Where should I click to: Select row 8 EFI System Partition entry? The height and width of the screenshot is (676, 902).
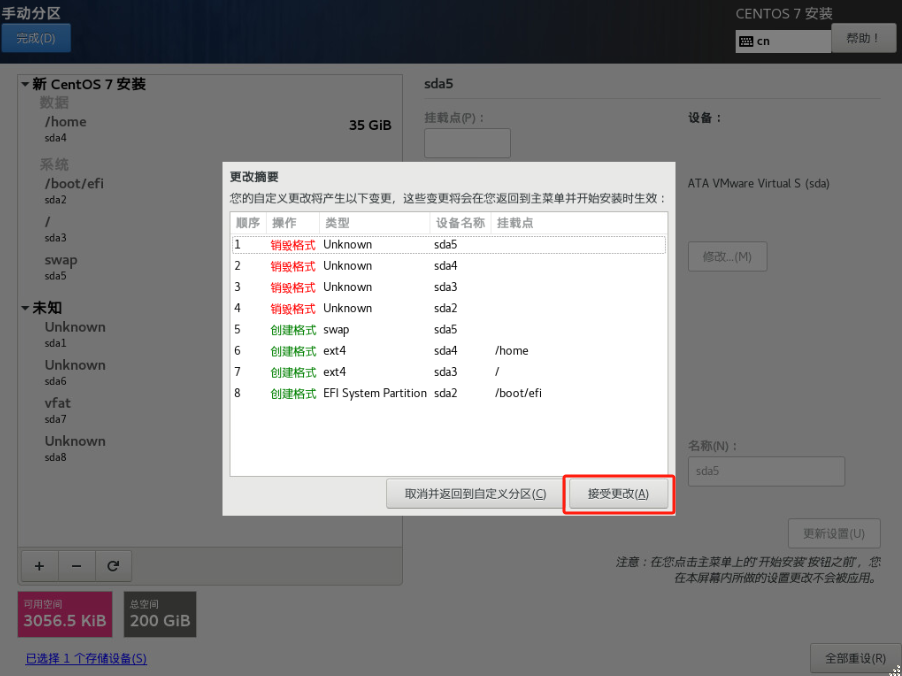point(447,394)
